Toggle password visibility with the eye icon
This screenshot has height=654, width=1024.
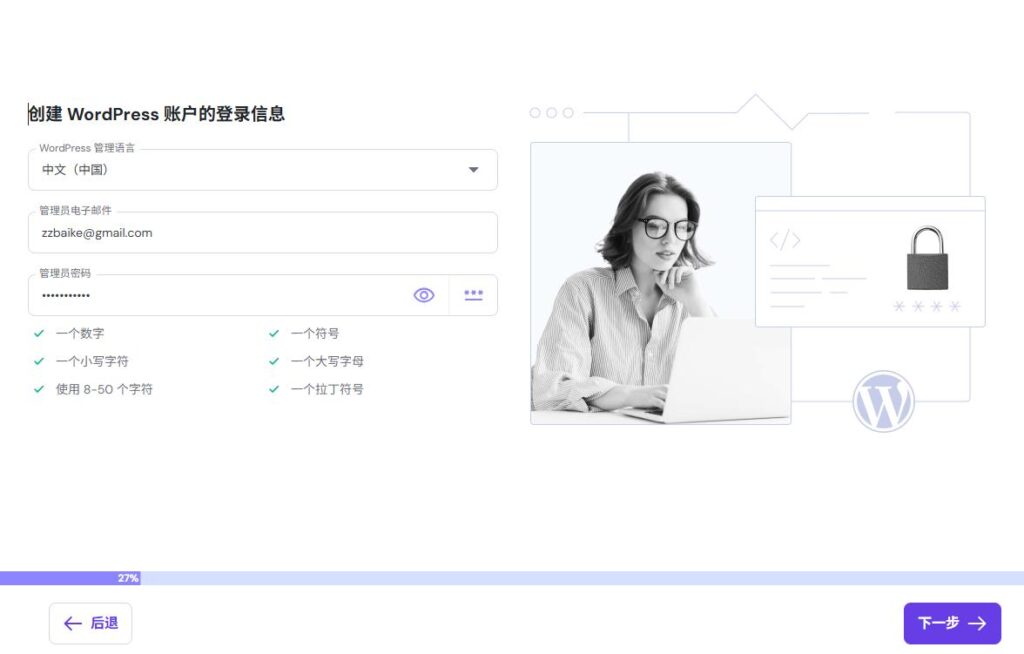click(423, 295)
